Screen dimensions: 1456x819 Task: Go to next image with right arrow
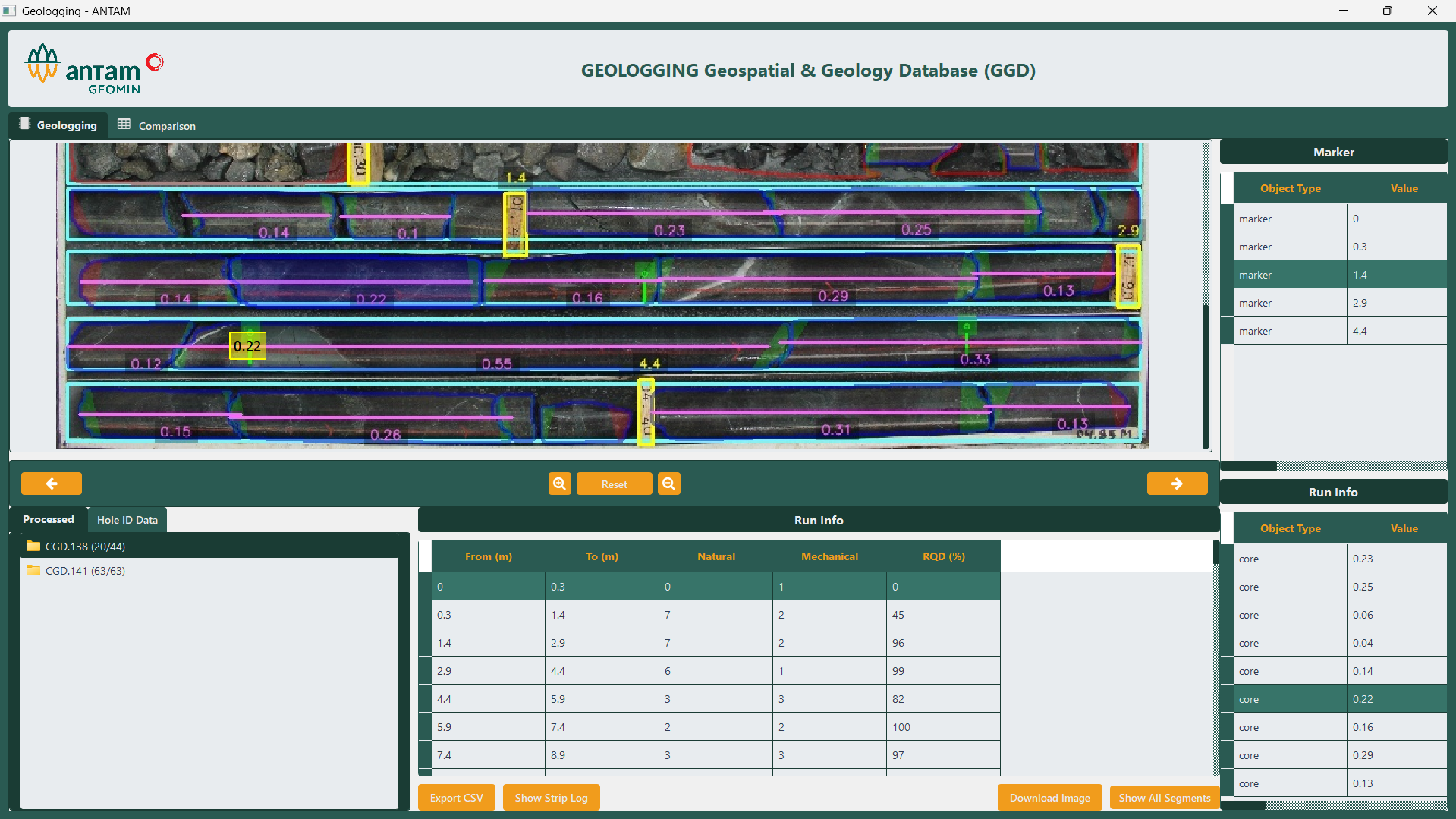(x=1177, y=484)
